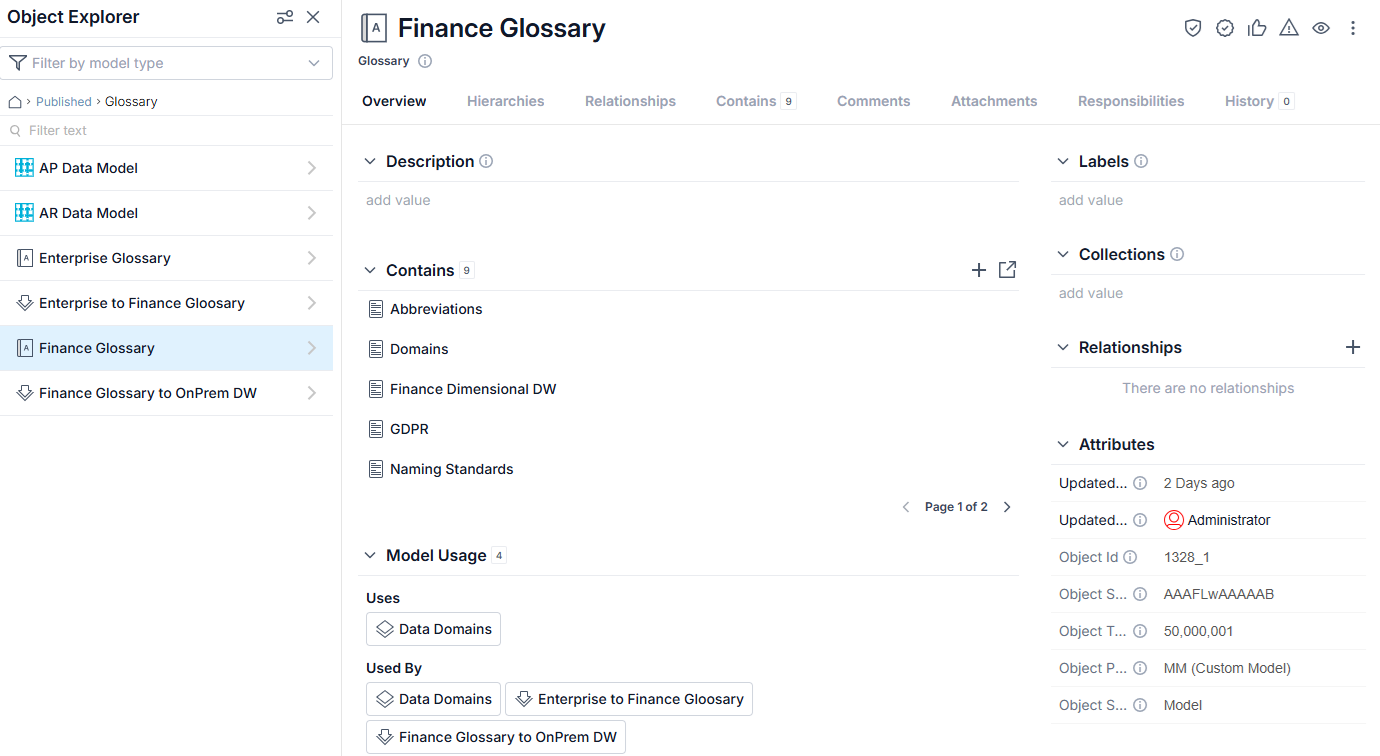Screen dimensions: 1380x756
Task: Click the Object Explorer settings sliders icon
Action: tap(285, 17)
